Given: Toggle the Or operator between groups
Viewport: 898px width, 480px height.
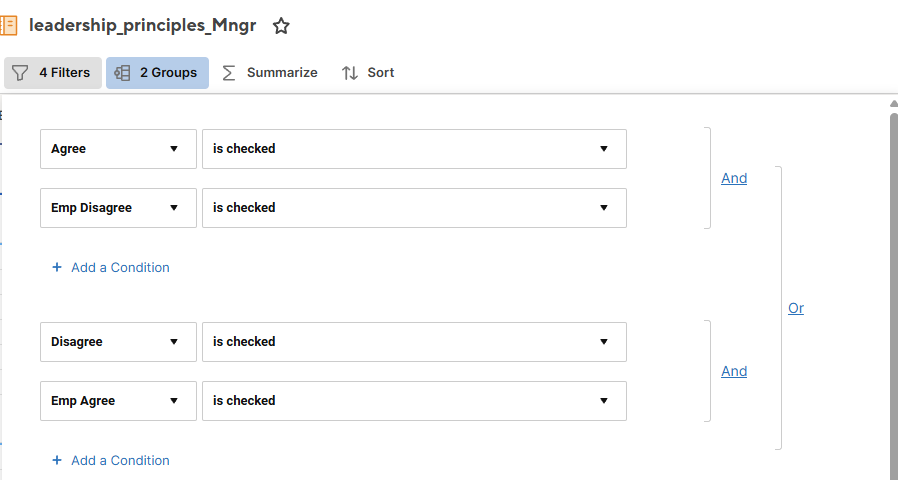Looking at the screenshot, I should (x=796, y=308).
